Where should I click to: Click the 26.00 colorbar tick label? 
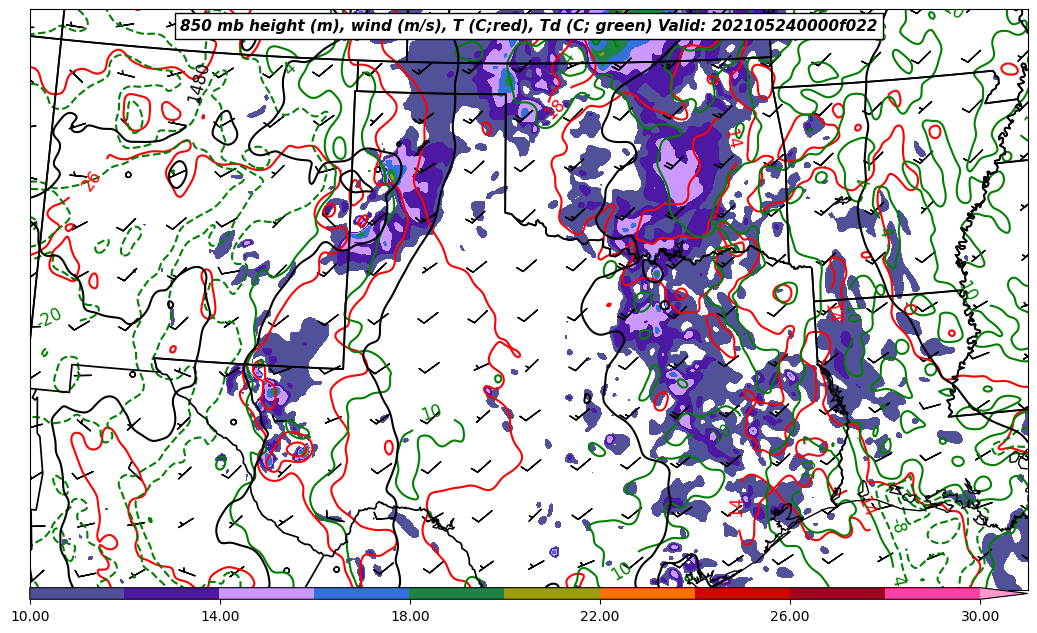click(790, 616)
